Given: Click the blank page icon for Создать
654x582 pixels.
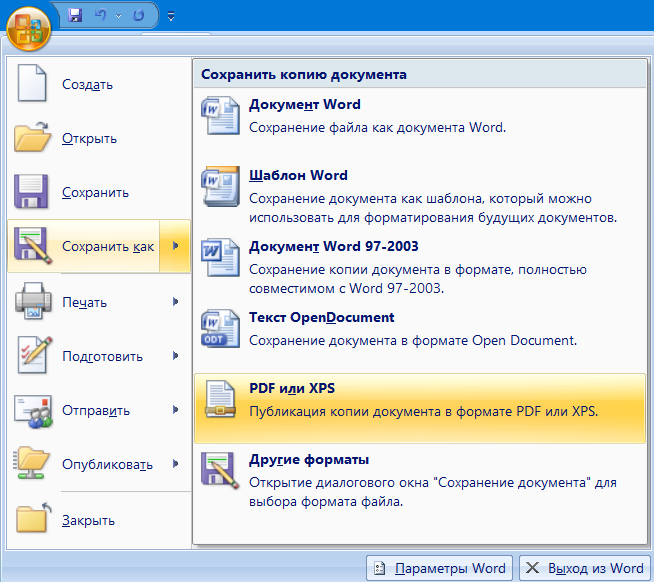Looking at the screenshot, I should click(32, 83).
